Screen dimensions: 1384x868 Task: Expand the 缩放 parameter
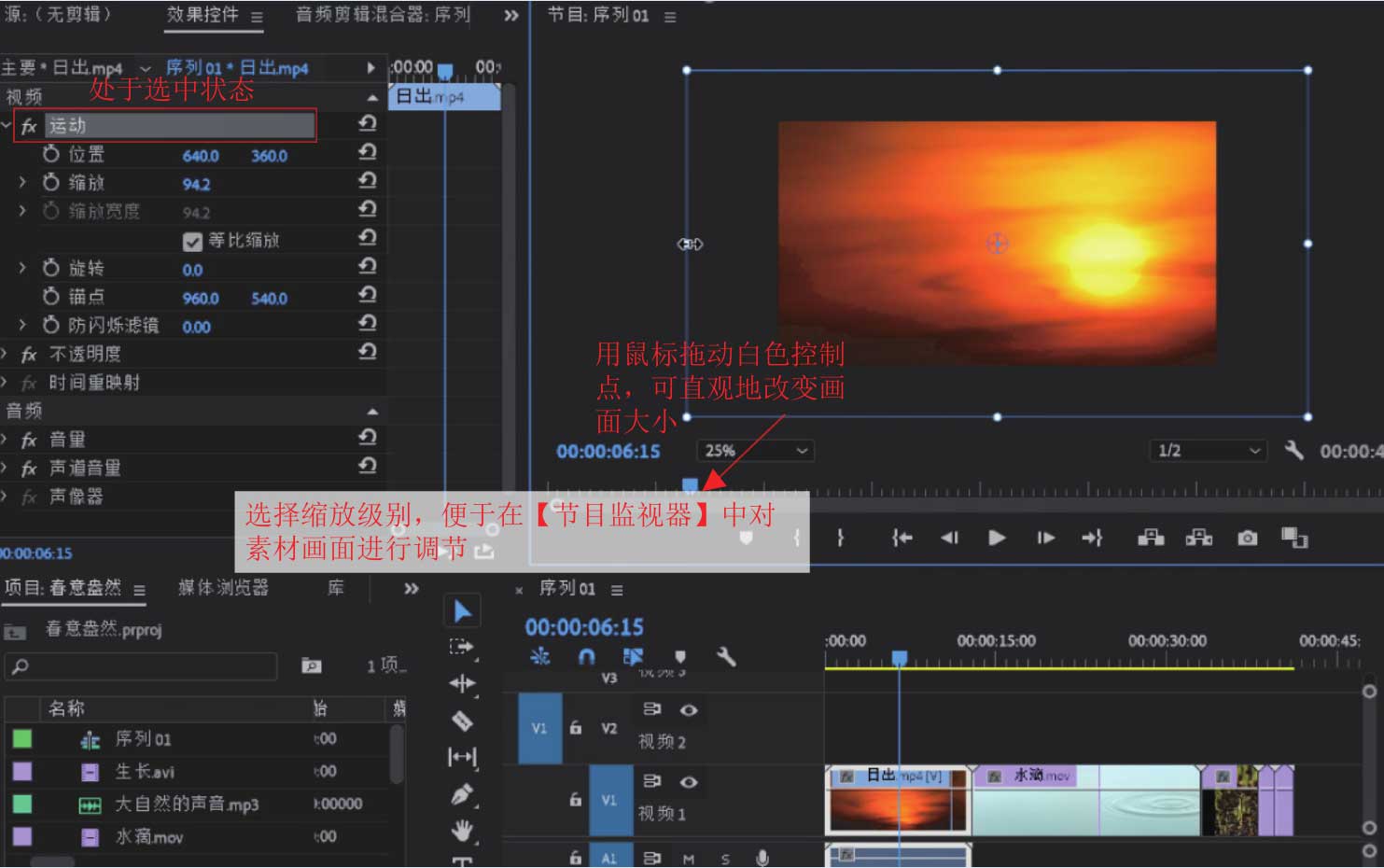coord(22,183)
